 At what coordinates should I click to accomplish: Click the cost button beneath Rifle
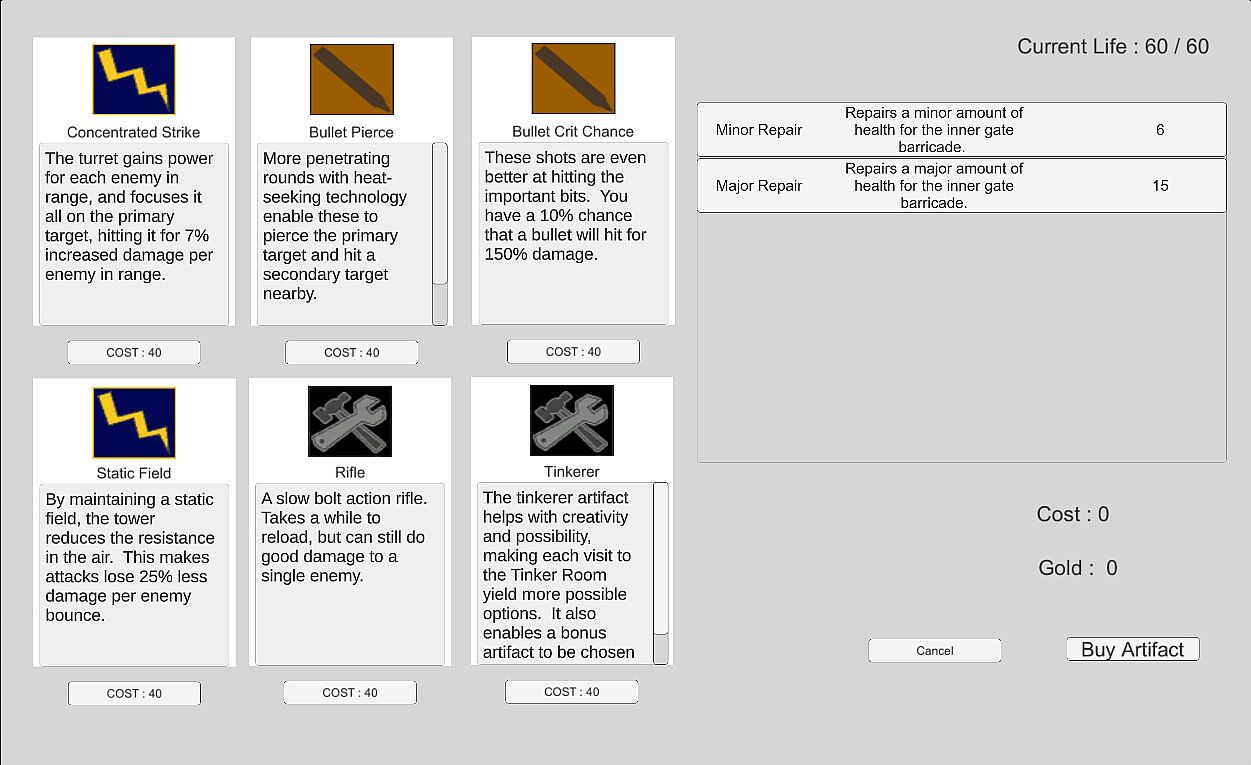350,692
